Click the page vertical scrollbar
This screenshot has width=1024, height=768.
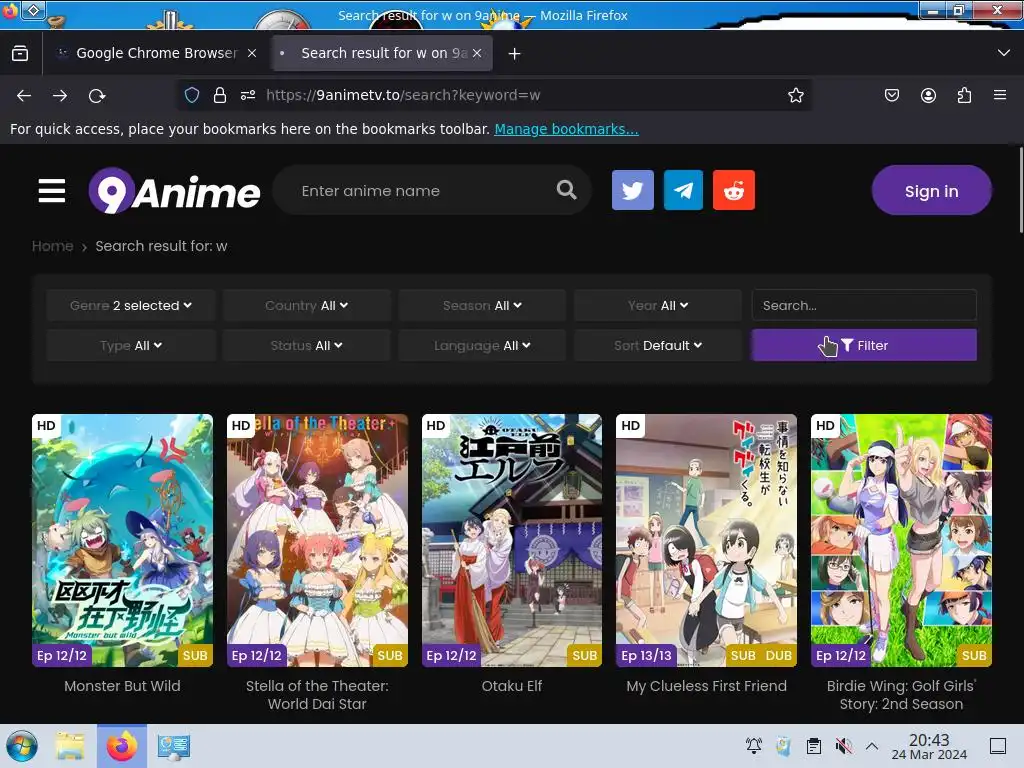tap(1020, 189)
